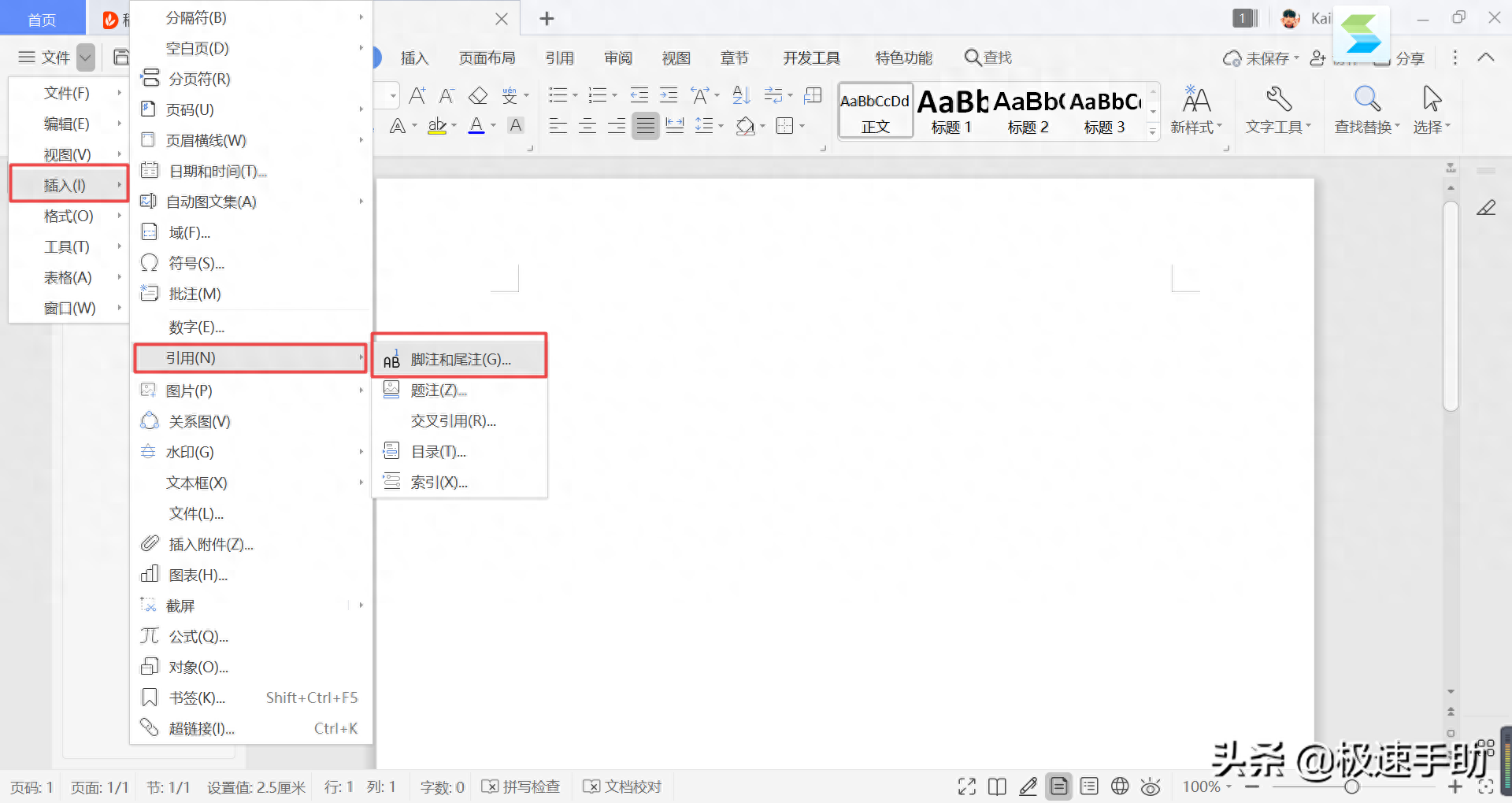Viewport: 1512px width, 803px height.
Task: Expand the styles gallery arrow
Action: pos(1153,131)
